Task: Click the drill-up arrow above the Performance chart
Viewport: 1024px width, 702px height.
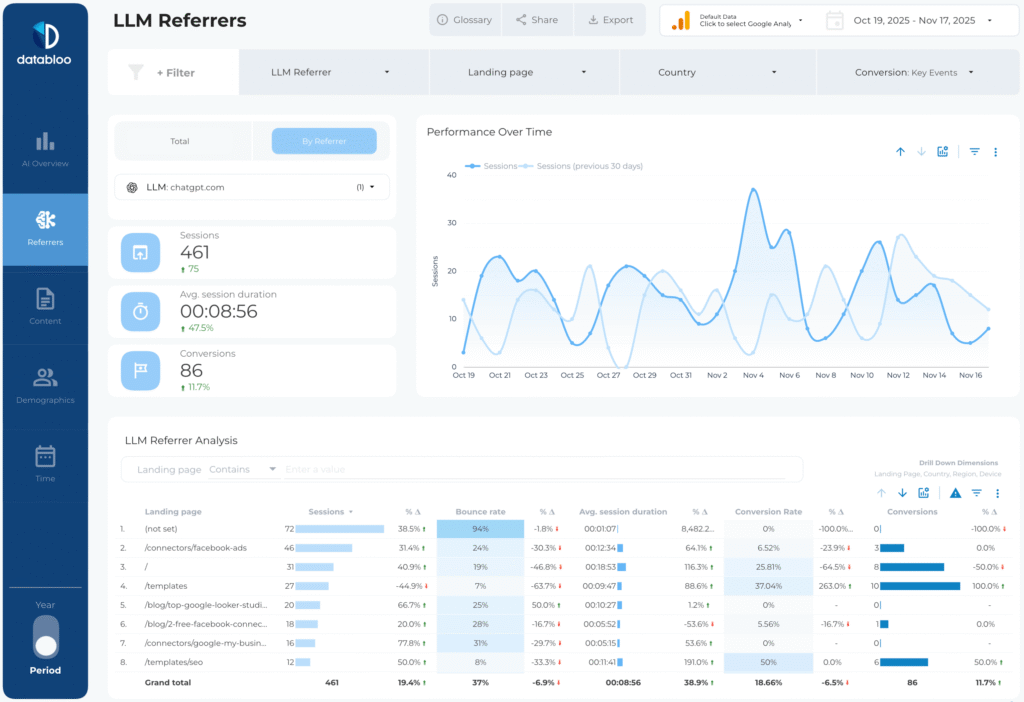Action: coord(900,152)
